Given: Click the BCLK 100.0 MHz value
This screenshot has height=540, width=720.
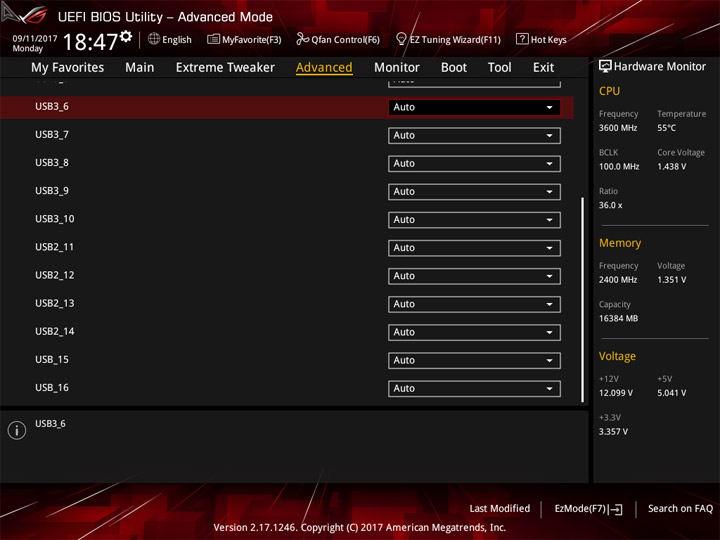Looking at the screenshot, I should pos(619,167).
